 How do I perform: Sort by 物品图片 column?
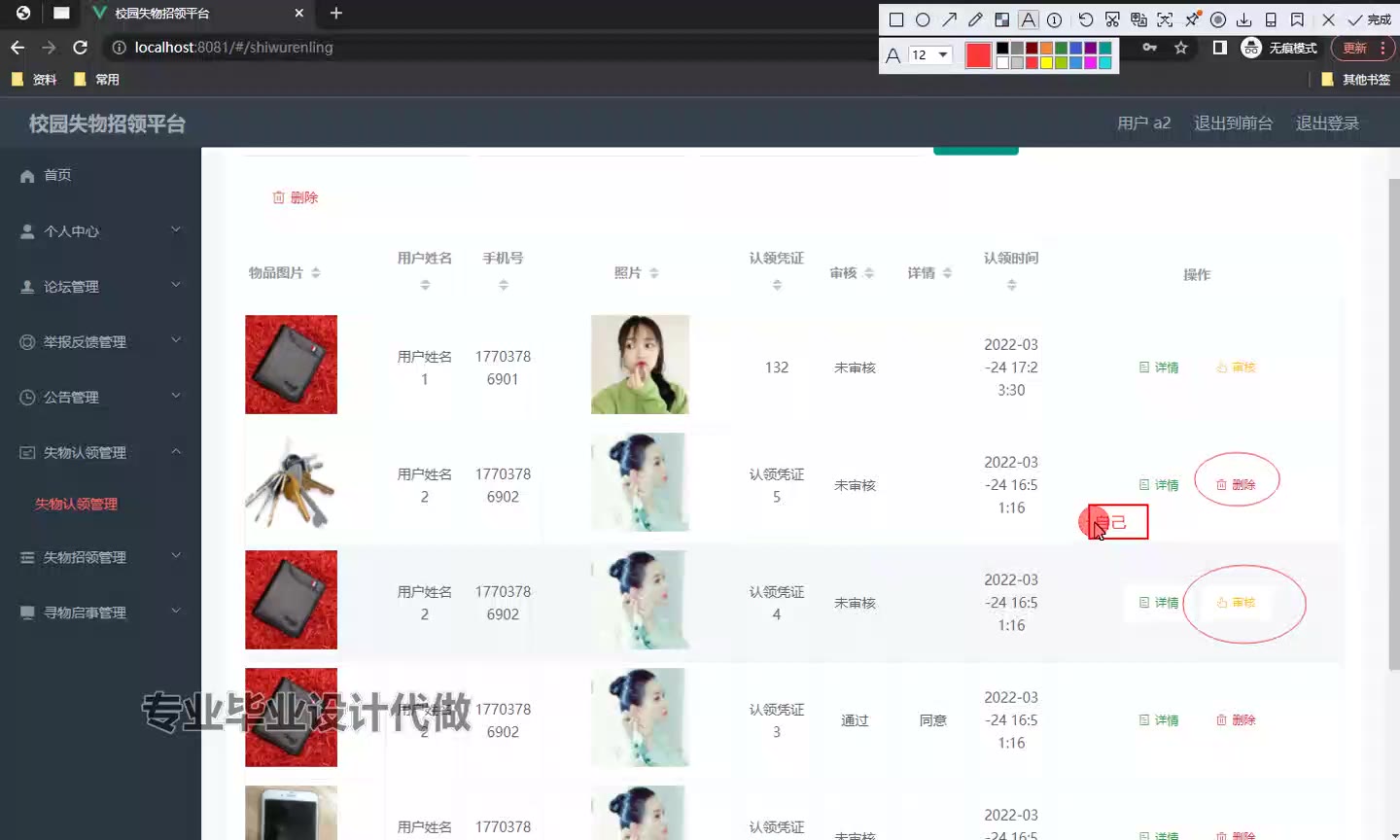pyautogui.click(x=316, y=273)
